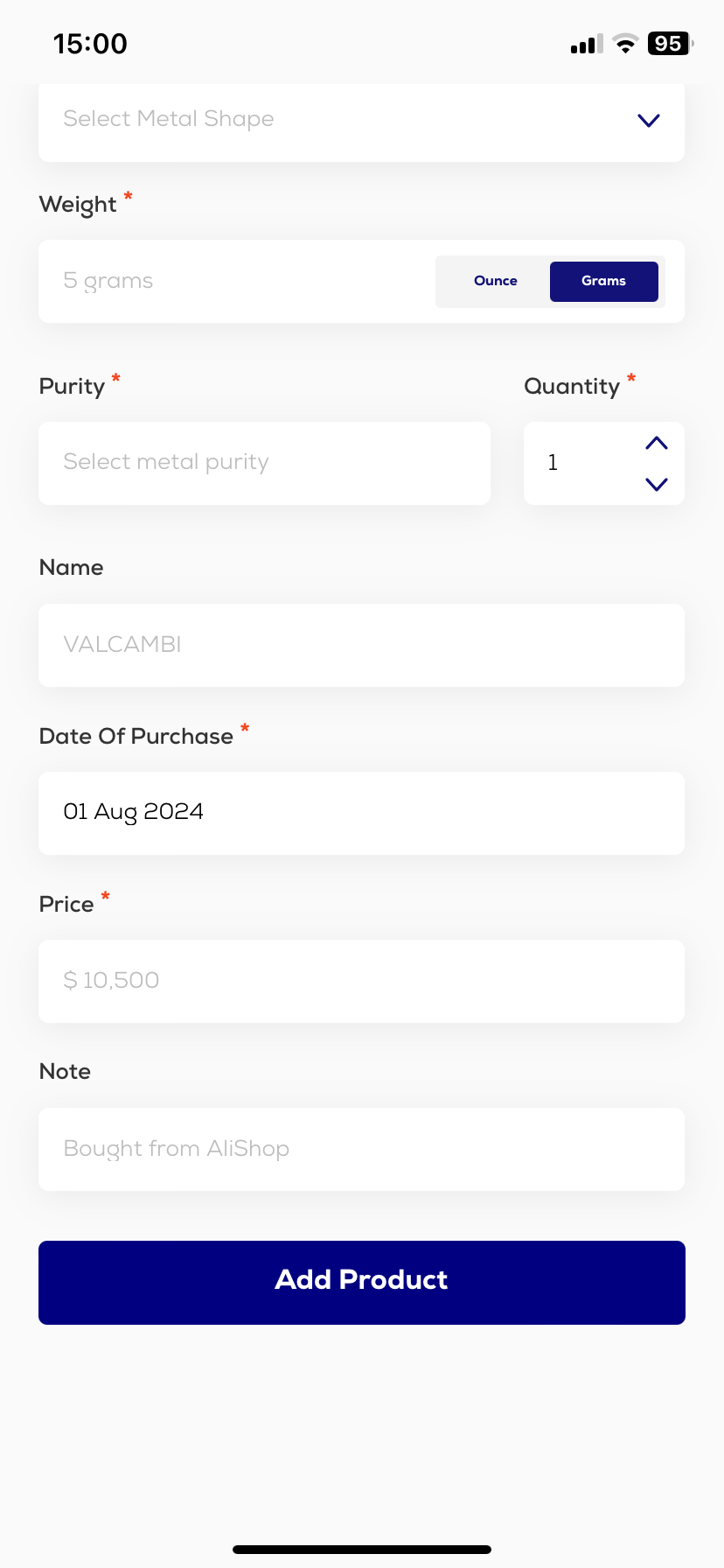The width and height of the screenshot is (724, 1568).
Task: Tap the home indicator bar
Action: pyautogui.click(x=361, y=1550)
